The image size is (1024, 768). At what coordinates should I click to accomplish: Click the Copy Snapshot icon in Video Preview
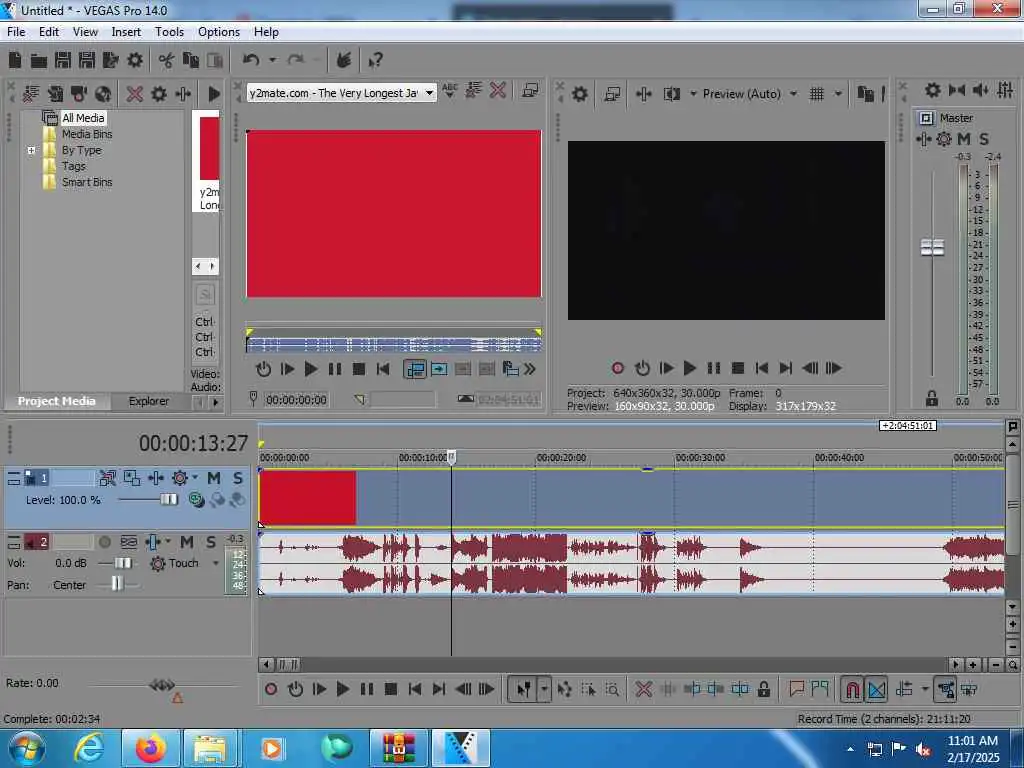coord(865,94)
